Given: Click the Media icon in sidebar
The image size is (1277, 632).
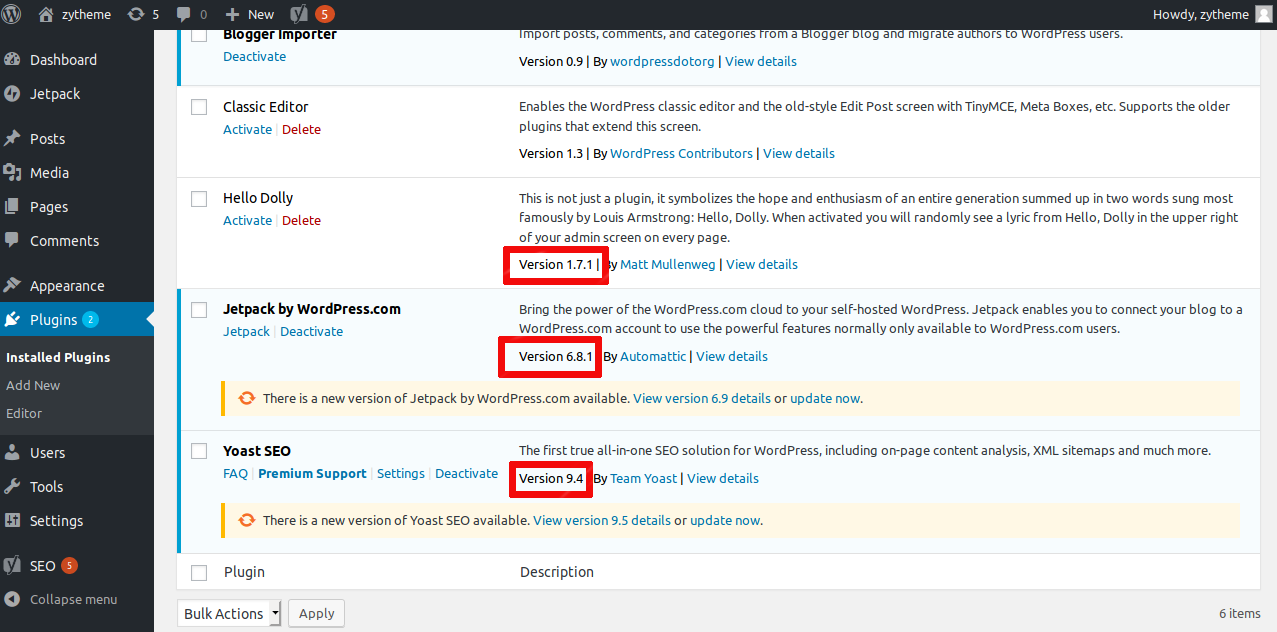Looking at the screenshot, I should [x=13, y=173].
